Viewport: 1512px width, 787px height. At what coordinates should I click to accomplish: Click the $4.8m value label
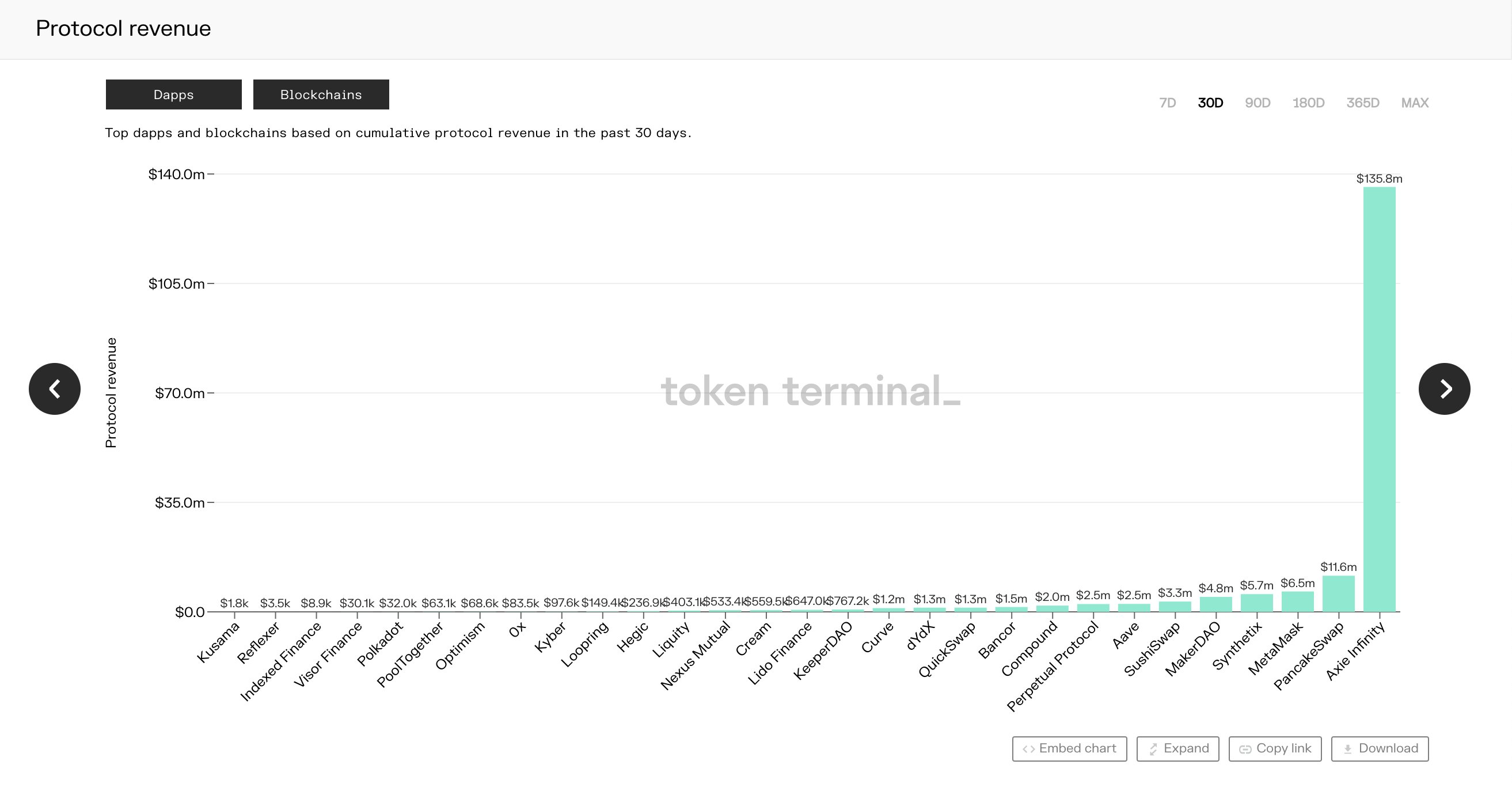(1216, 588)
